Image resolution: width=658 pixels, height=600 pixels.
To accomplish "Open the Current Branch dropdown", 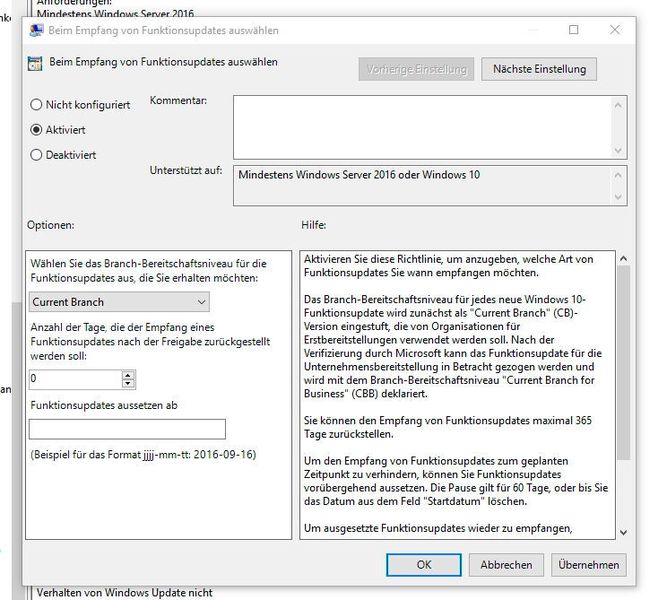I will point(119,302).
